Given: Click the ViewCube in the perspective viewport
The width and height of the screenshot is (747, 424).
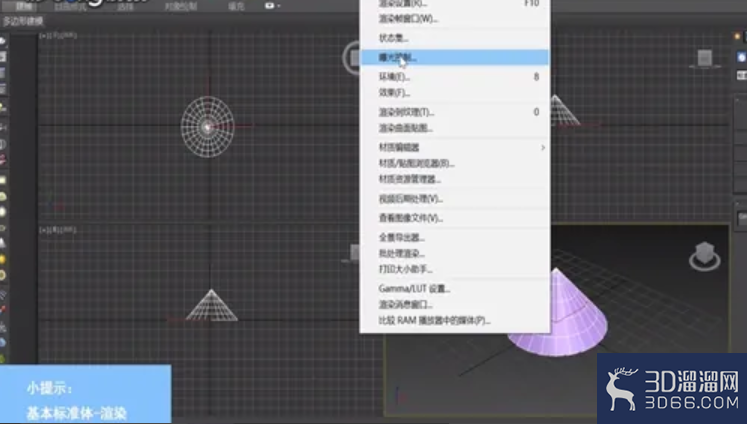Looking at the screenshot, I should [x=705, y=256].
